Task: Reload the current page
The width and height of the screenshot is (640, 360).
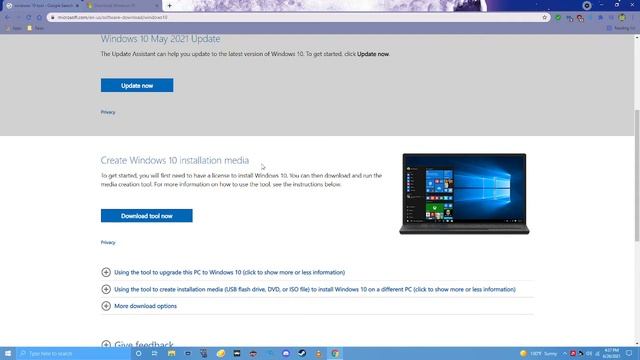Action: [x=29, y=18]
